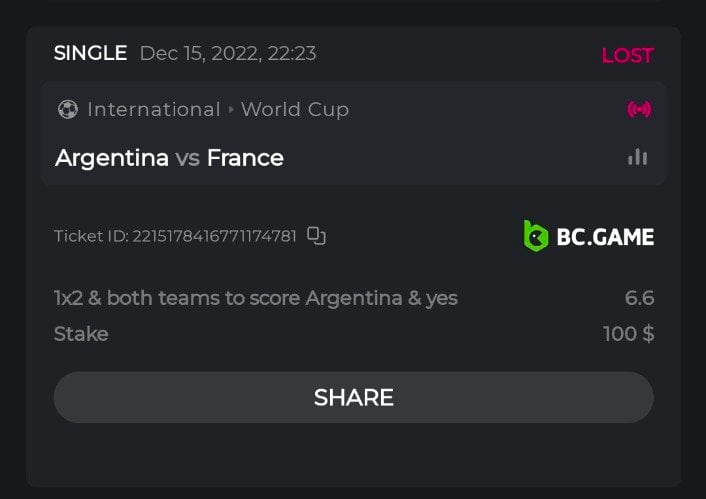The image size is (706, 499).
Task: Click the Dec 15, 2022 date text
Action: 228,54
